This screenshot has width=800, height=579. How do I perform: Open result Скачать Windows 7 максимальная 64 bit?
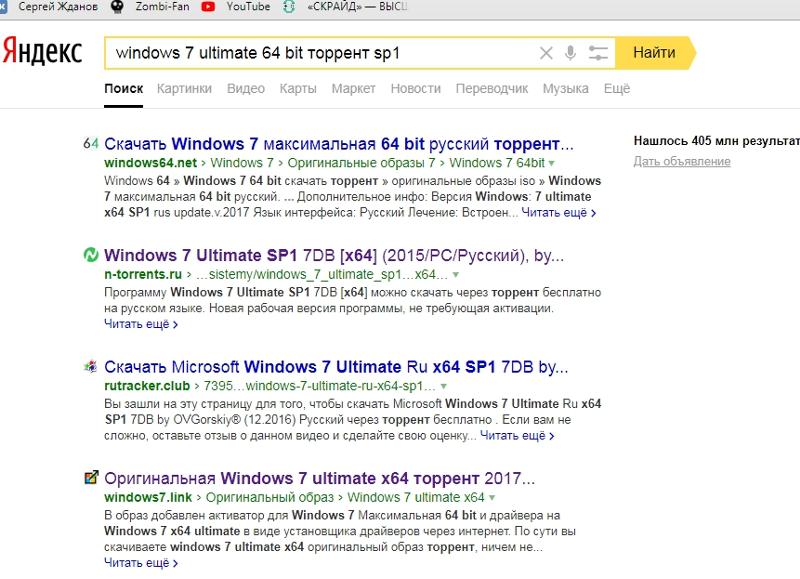pos(339,144)
